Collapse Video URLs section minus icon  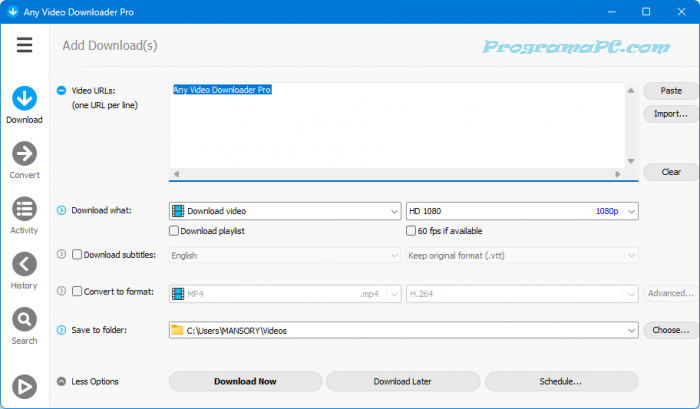point(61,91)
